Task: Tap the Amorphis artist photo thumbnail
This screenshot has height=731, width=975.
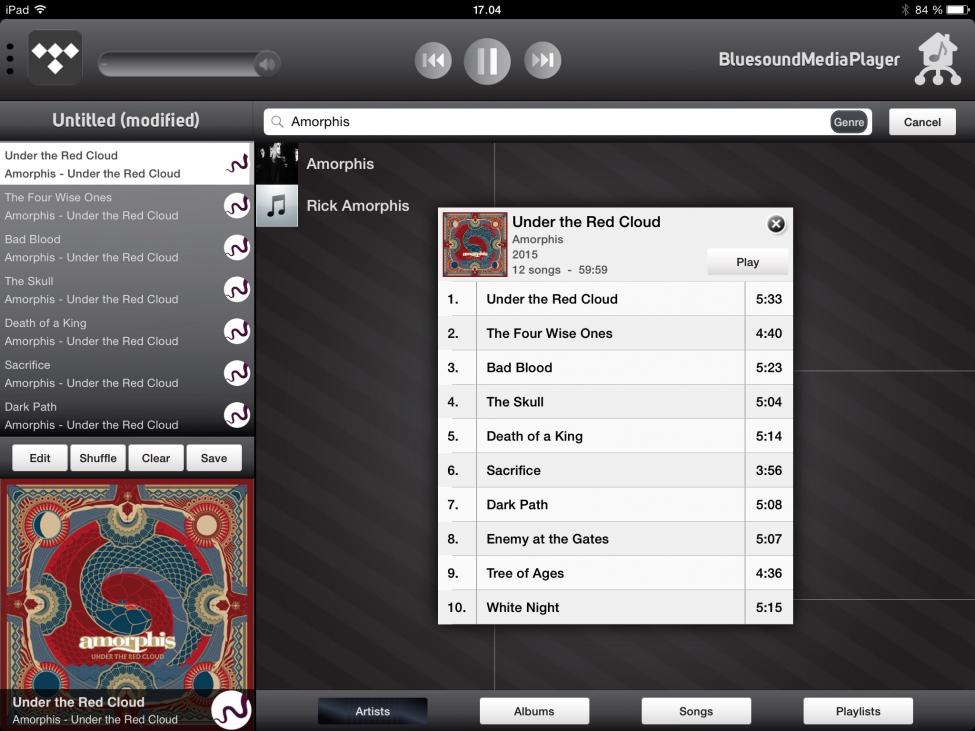Action: 277,163
